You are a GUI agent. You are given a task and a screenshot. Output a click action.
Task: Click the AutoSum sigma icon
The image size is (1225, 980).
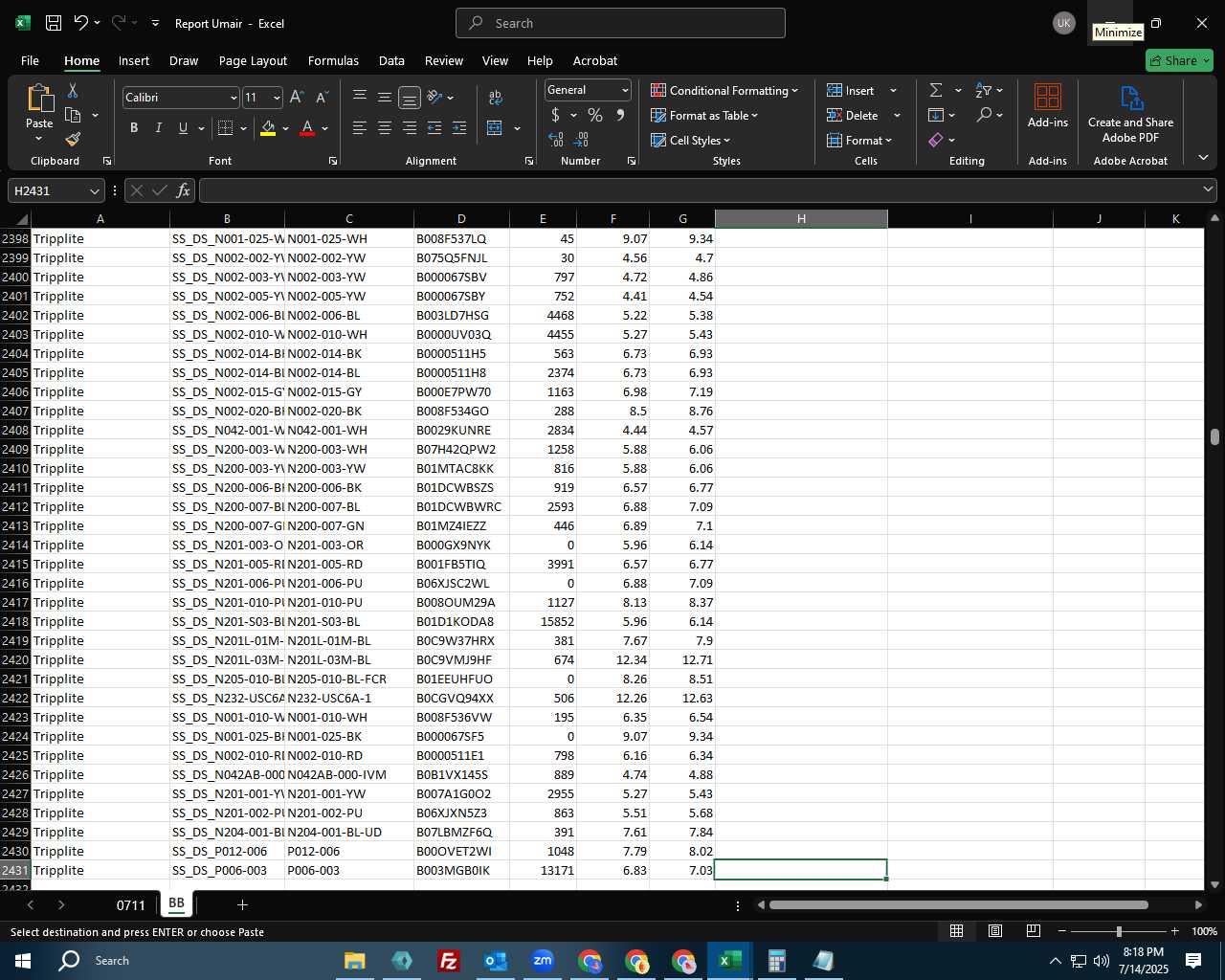click(936, 90)
